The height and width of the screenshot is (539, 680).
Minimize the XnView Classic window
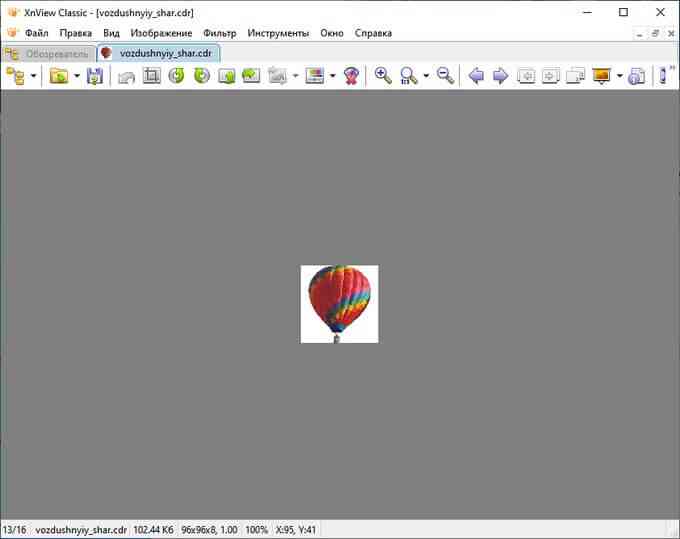tap(587, 12)
